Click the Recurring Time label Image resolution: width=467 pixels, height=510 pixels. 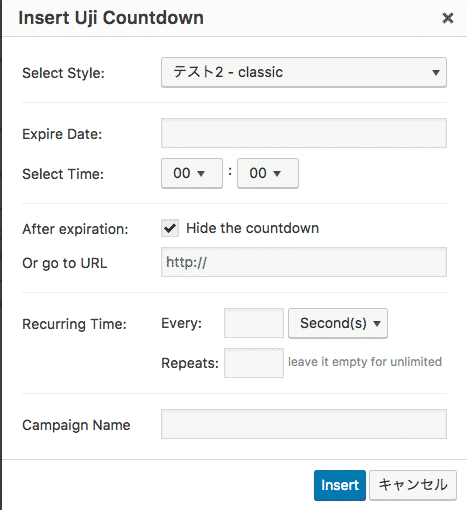[74, 324]
